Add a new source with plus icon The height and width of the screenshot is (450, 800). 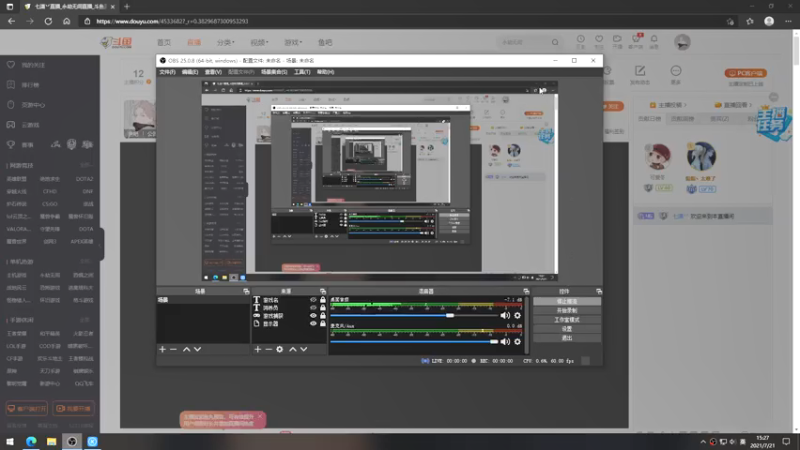[x=258, y=349]
